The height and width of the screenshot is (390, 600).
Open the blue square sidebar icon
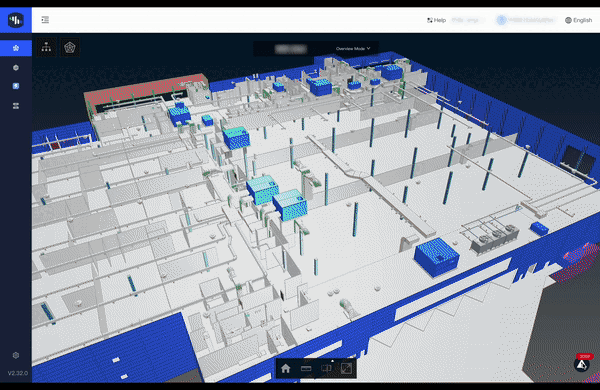pos(16,86)
